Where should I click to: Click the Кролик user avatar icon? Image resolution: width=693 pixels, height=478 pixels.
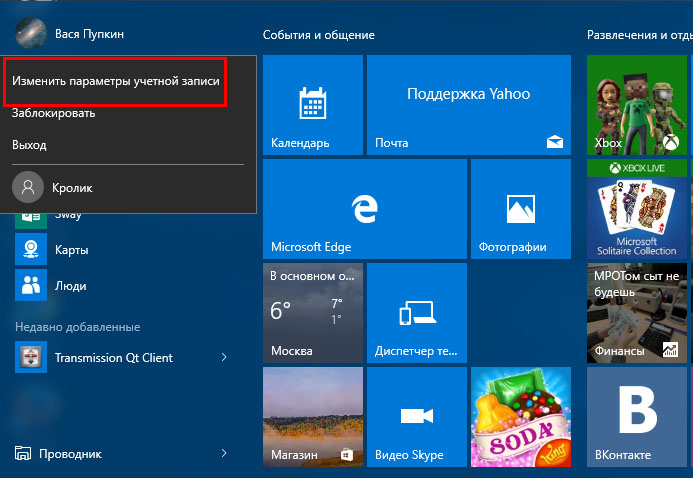[x=28, y=187]
